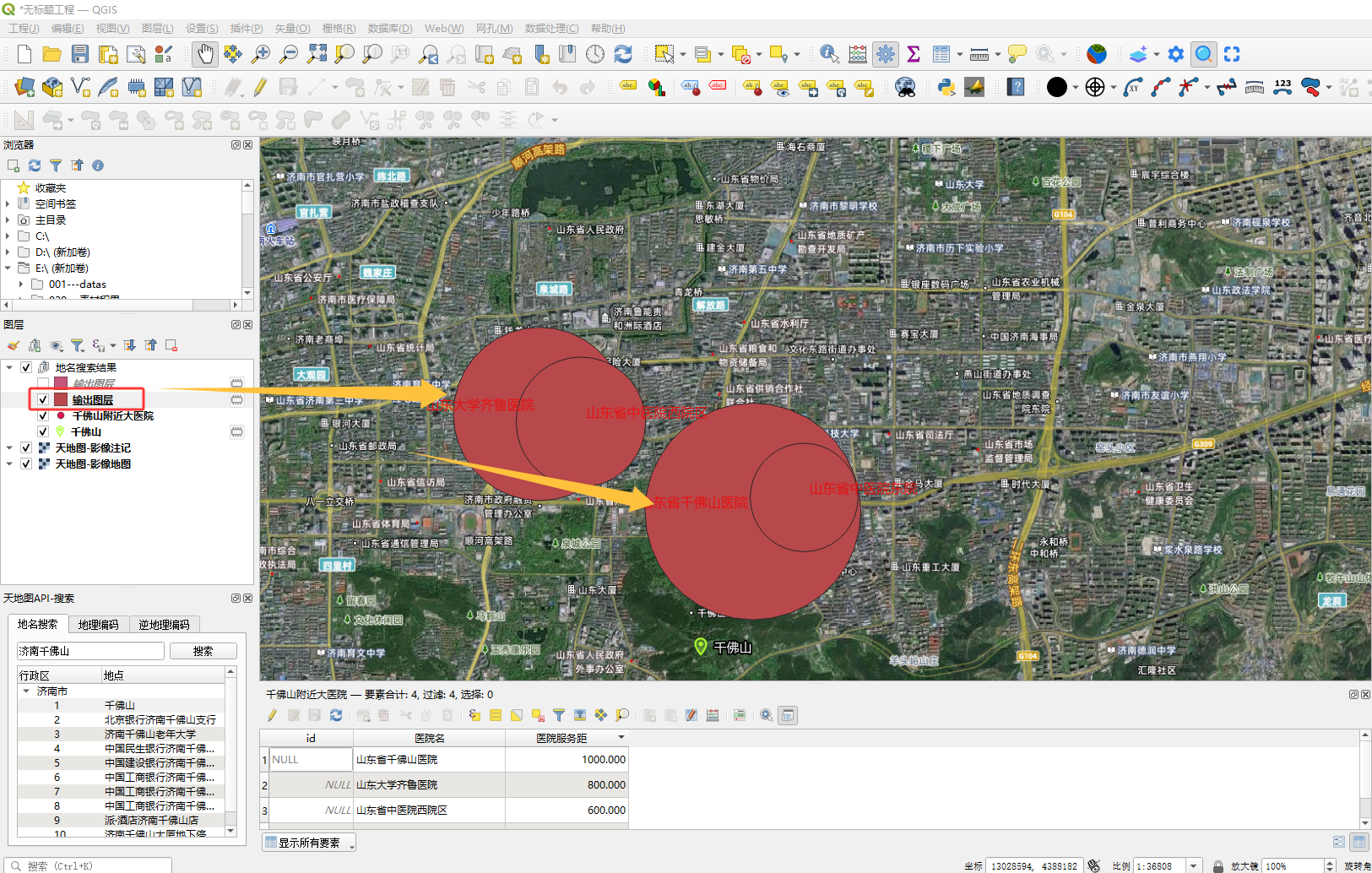
Task: Open the label toolbar abc layer labeling icon
Action: [628, 87]
